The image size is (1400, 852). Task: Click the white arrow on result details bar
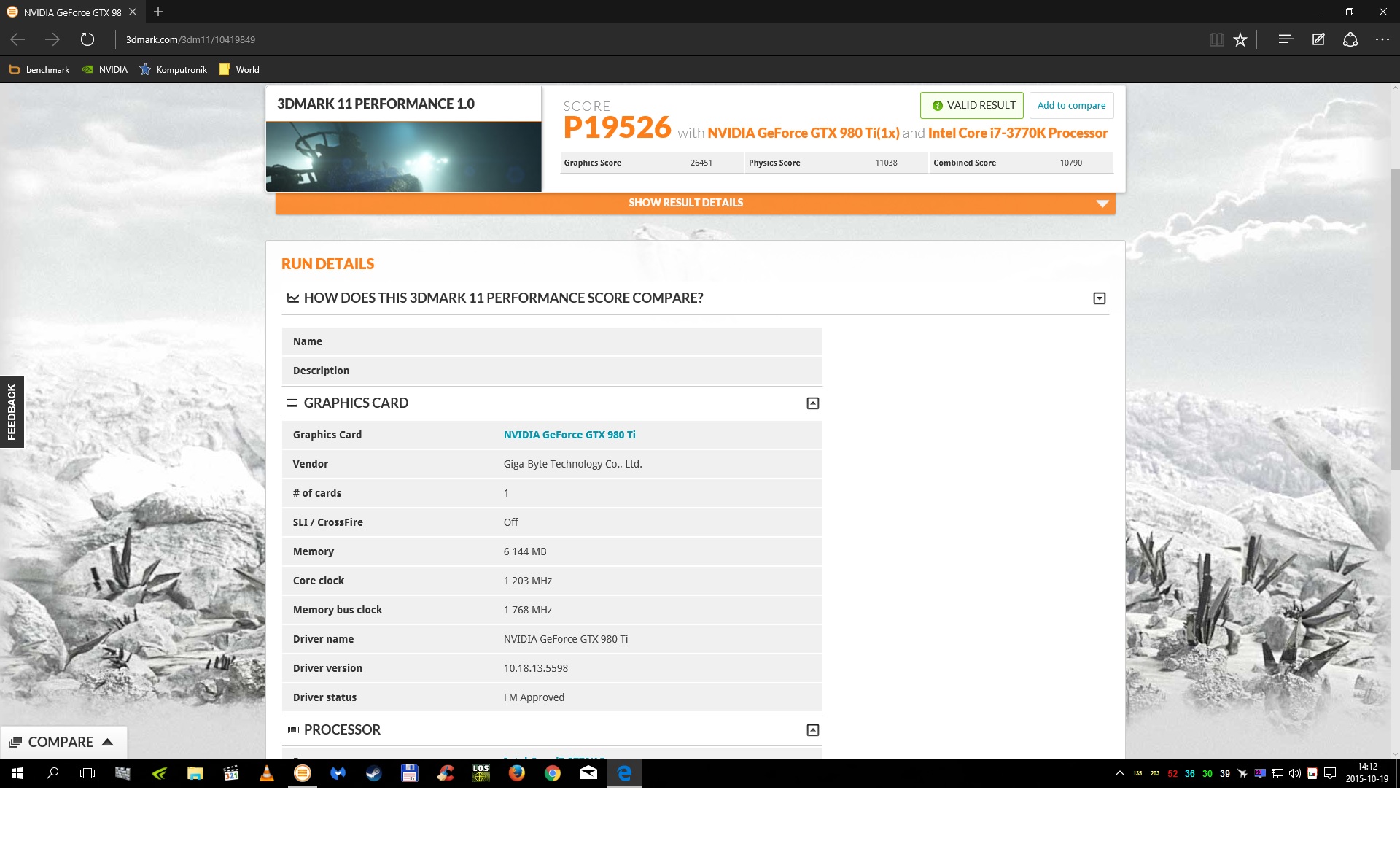coord(1102,204)
